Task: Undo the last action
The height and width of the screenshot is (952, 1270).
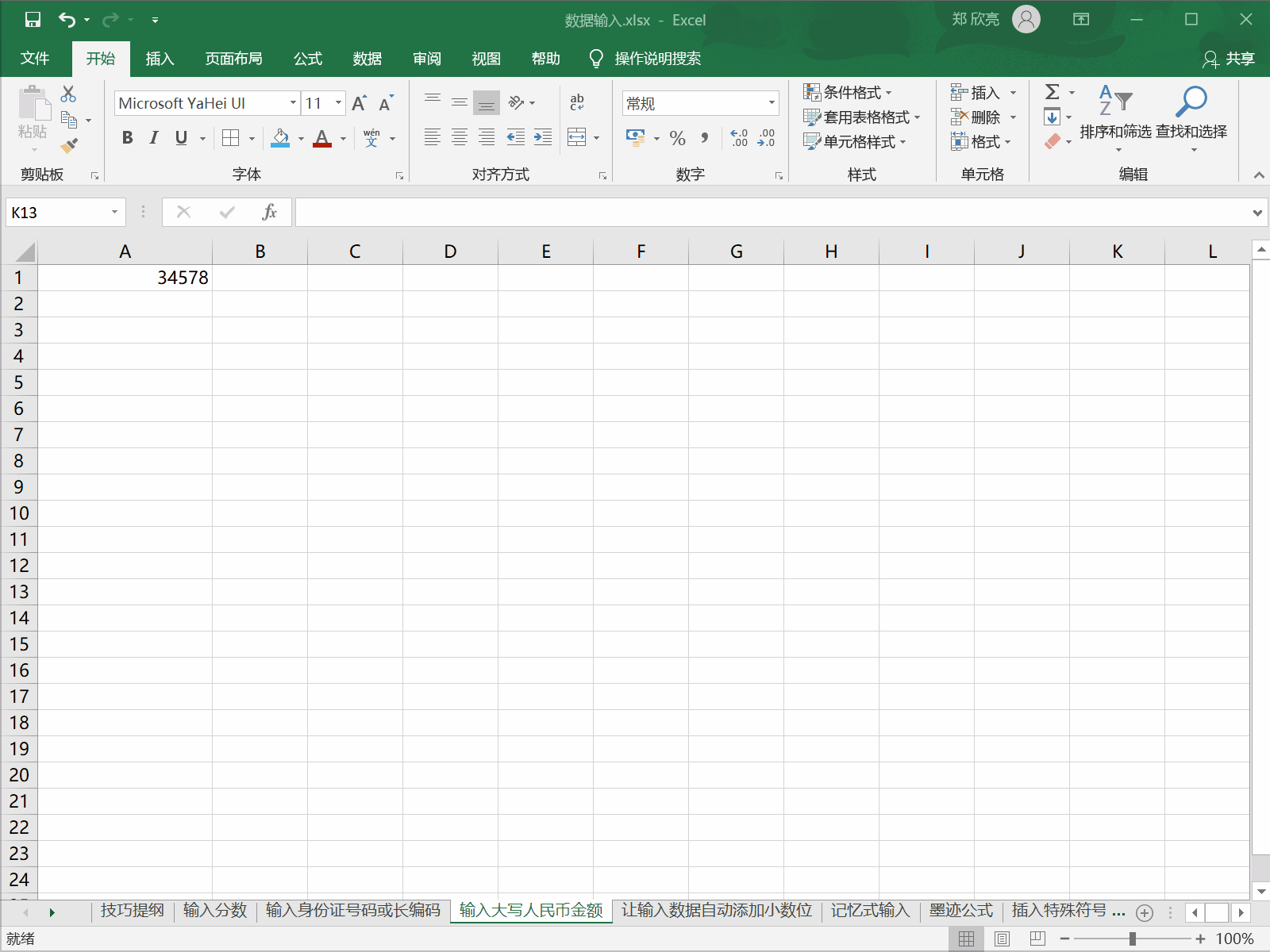Action: (x=67, y=20)
